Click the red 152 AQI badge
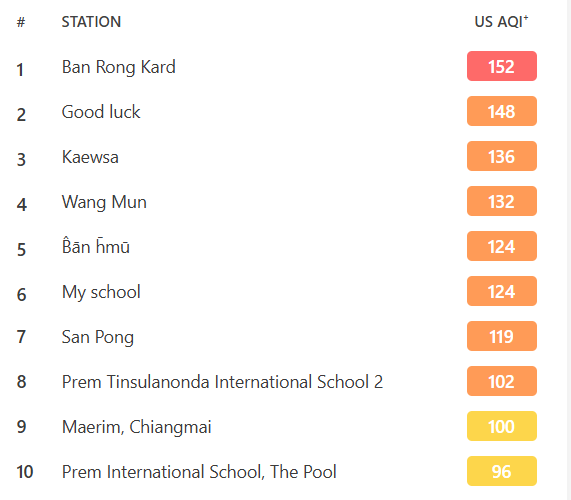571x500 pixels. [502, 66]
